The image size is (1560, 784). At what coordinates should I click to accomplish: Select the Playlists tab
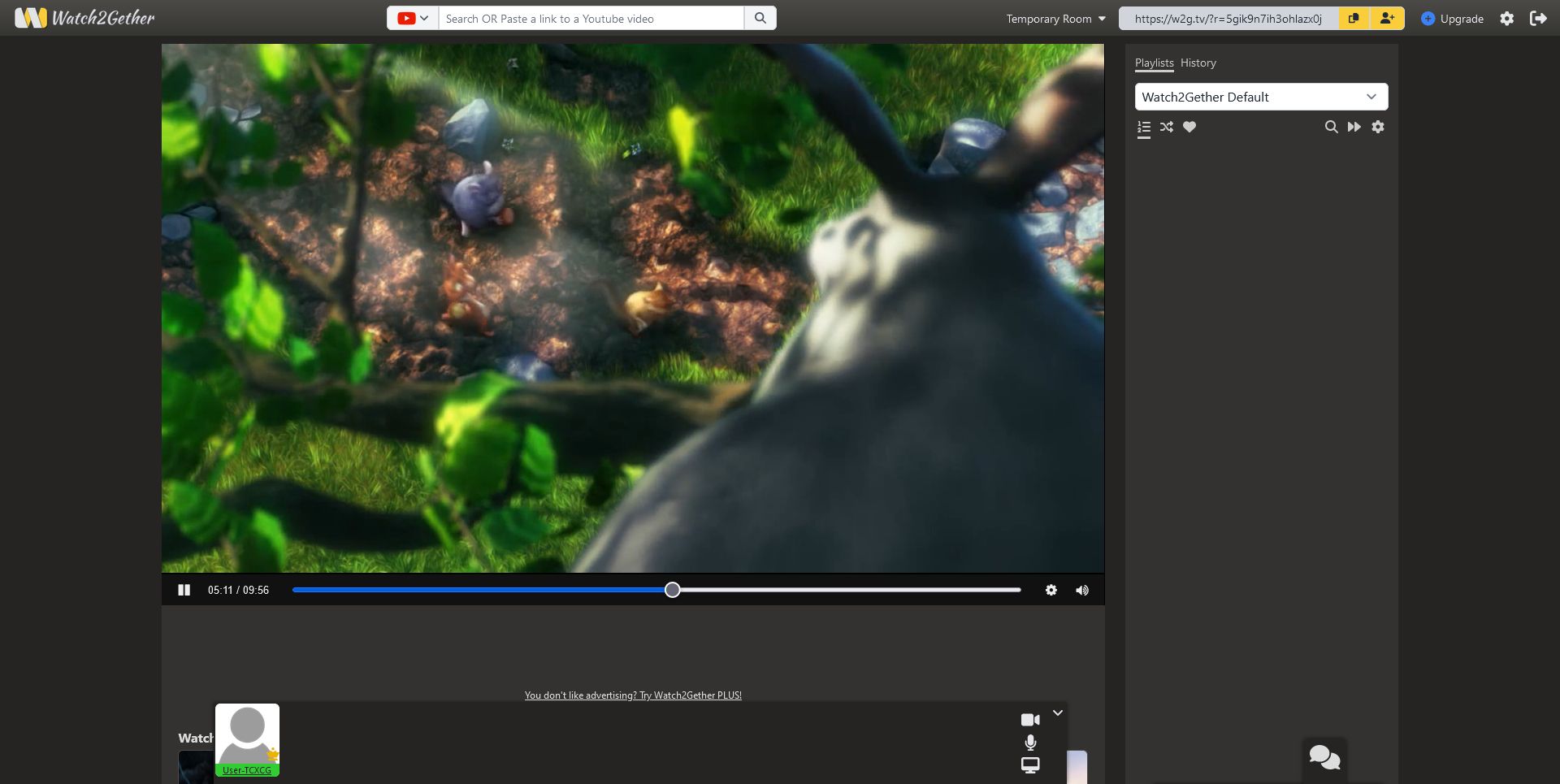click(x=1154, y=63)
